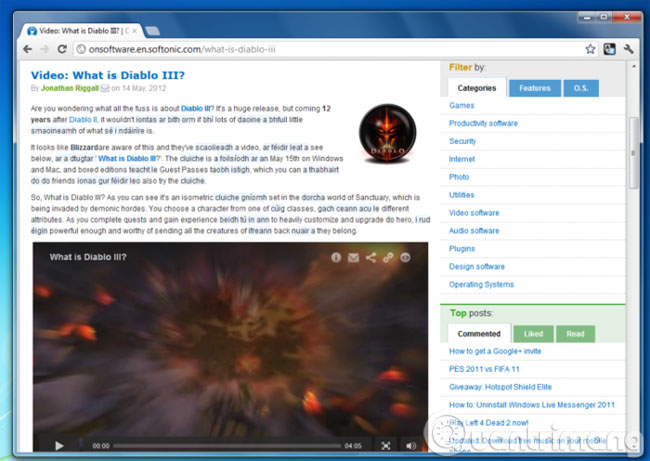650x461 pixels.
Task: Open the 'What is Diablo III' link in the second paragraph
Action: 127,158
